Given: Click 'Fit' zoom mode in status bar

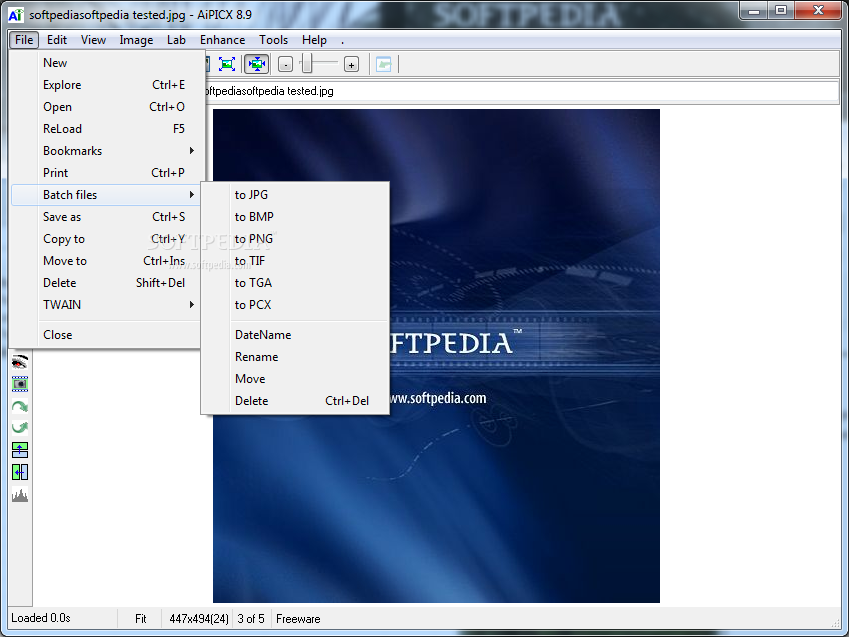Looking at the screenshot, I should coord(141,619).
